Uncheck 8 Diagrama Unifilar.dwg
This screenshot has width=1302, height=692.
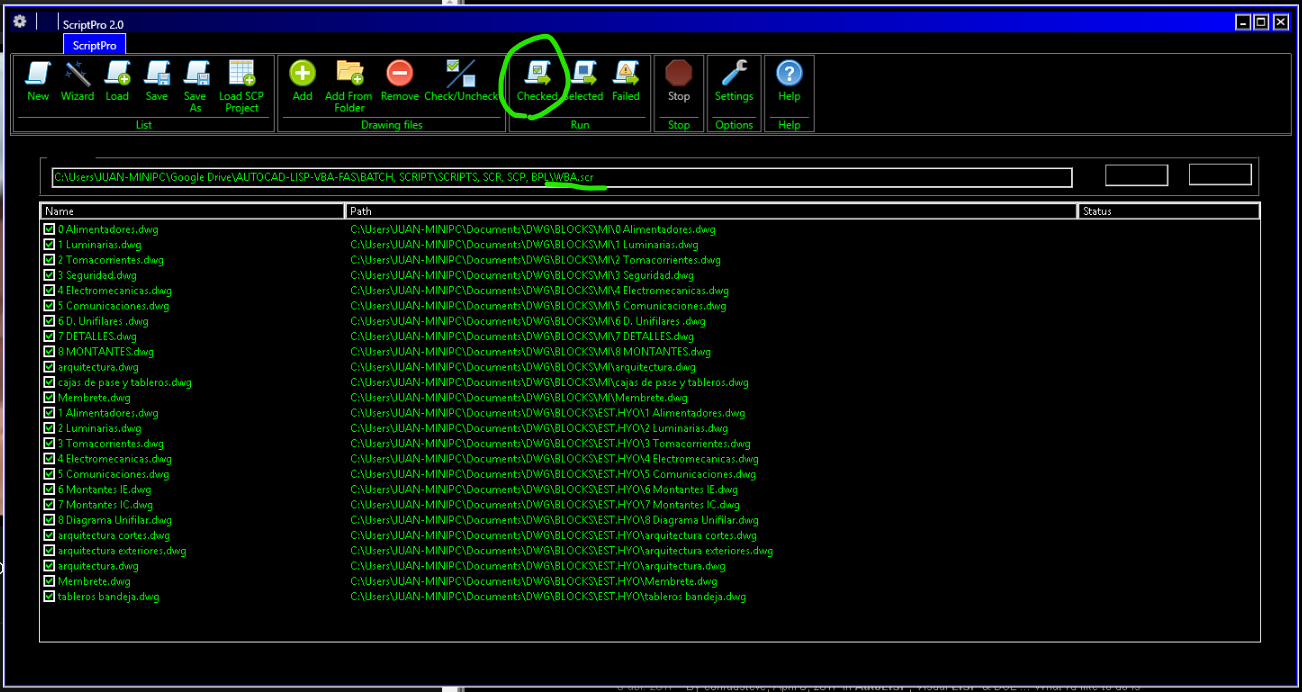[49, 520]
